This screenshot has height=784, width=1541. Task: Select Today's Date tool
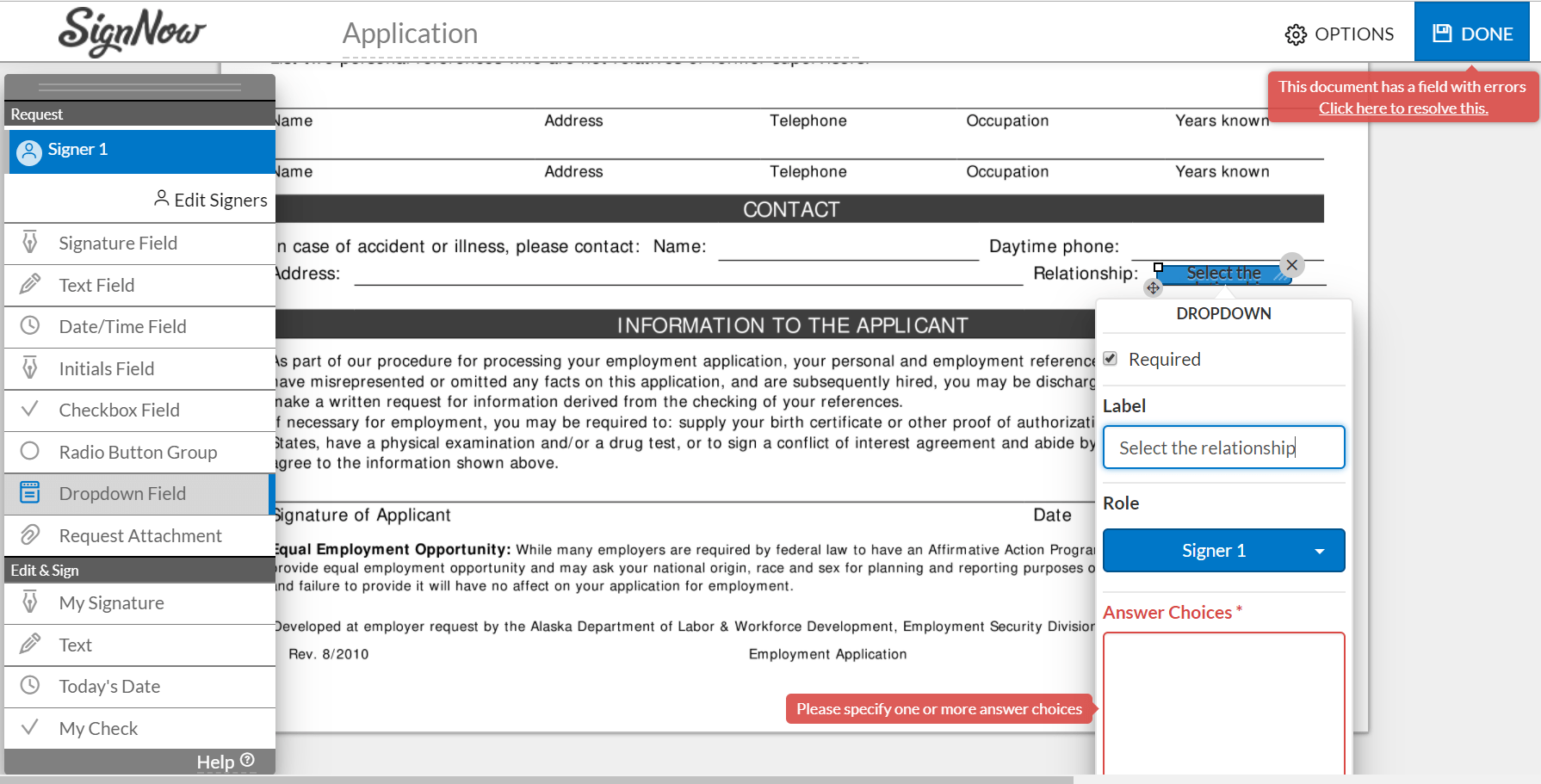(139, 687)
